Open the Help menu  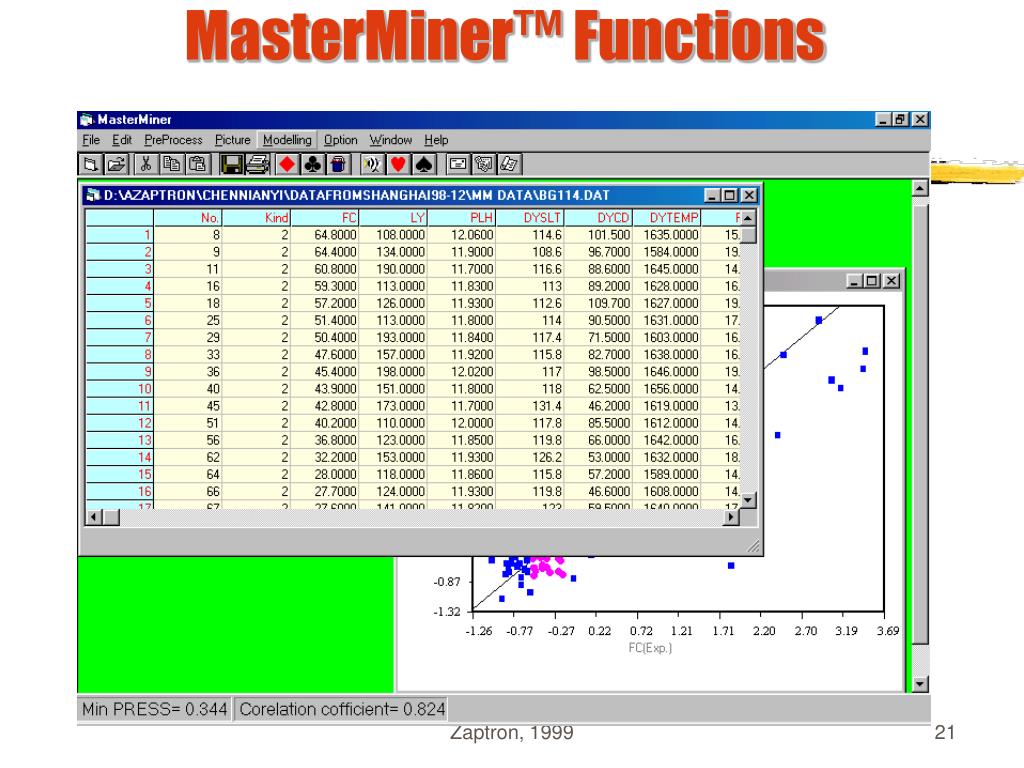(x=436, y=140)
